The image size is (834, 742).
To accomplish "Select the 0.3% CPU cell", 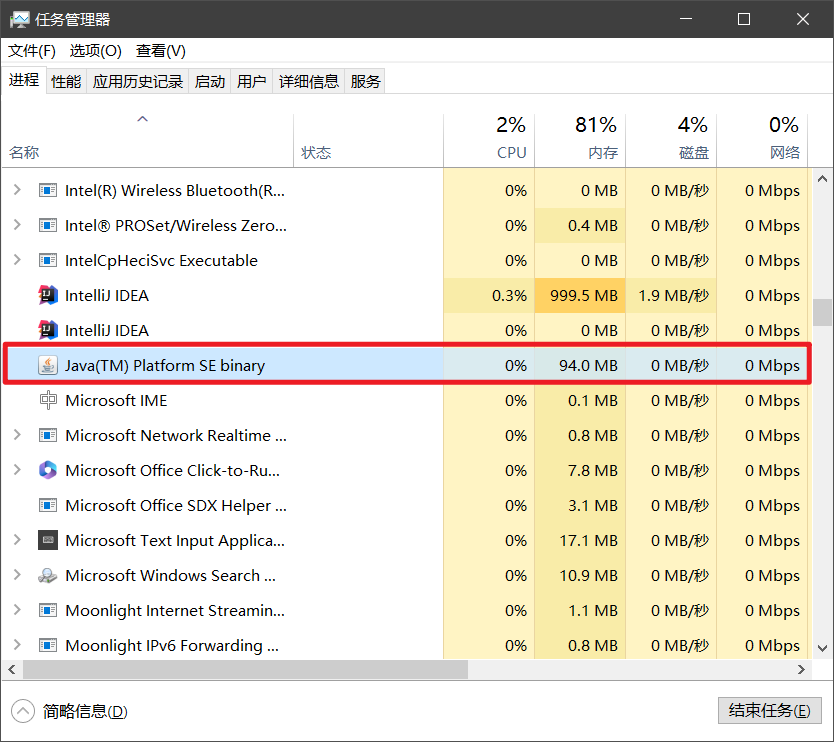I will point(489,295).
